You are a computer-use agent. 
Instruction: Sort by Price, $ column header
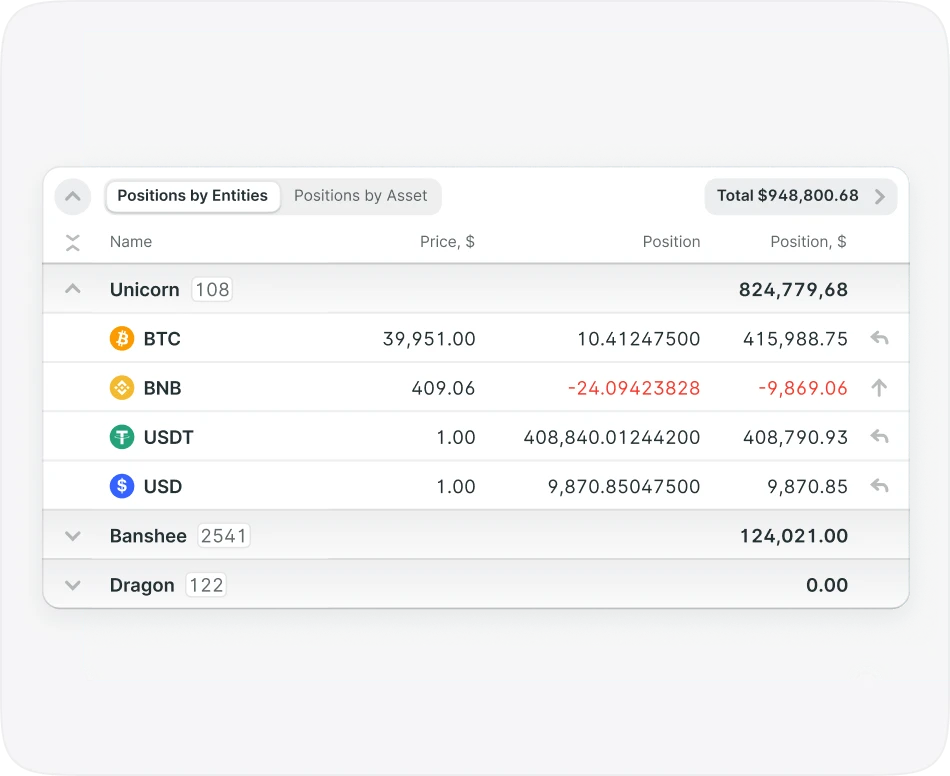(x=447, y=242)
